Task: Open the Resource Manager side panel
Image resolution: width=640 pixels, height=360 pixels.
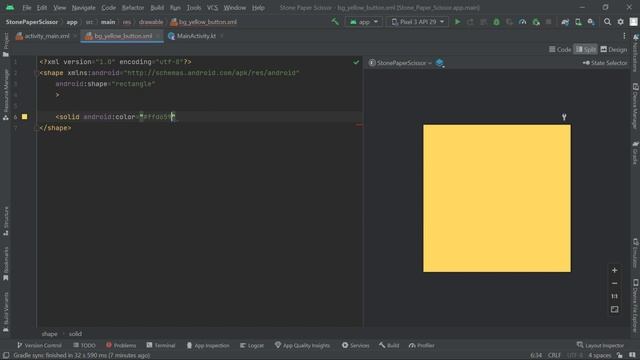Action: (6, 94)
